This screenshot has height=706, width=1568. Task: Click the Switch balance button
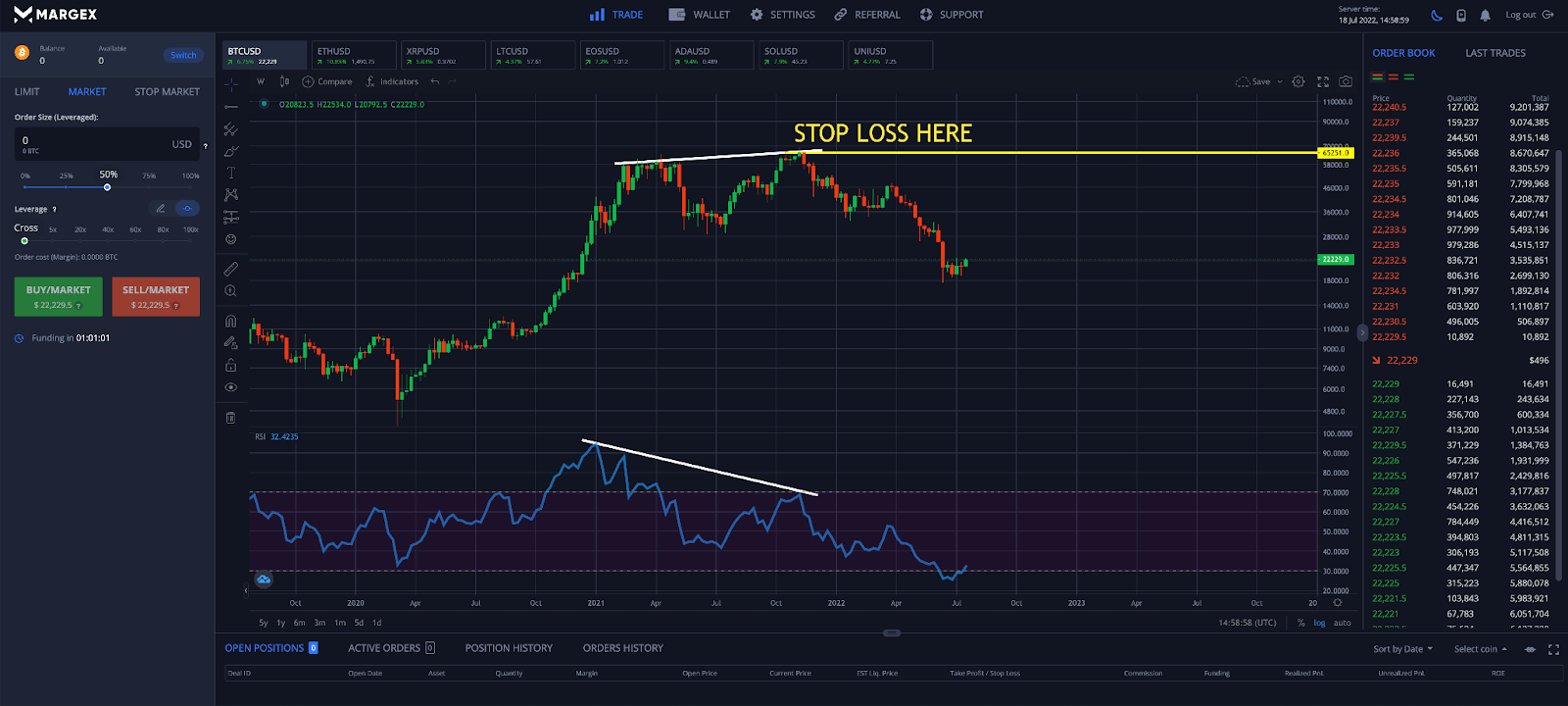coord(183,55)
